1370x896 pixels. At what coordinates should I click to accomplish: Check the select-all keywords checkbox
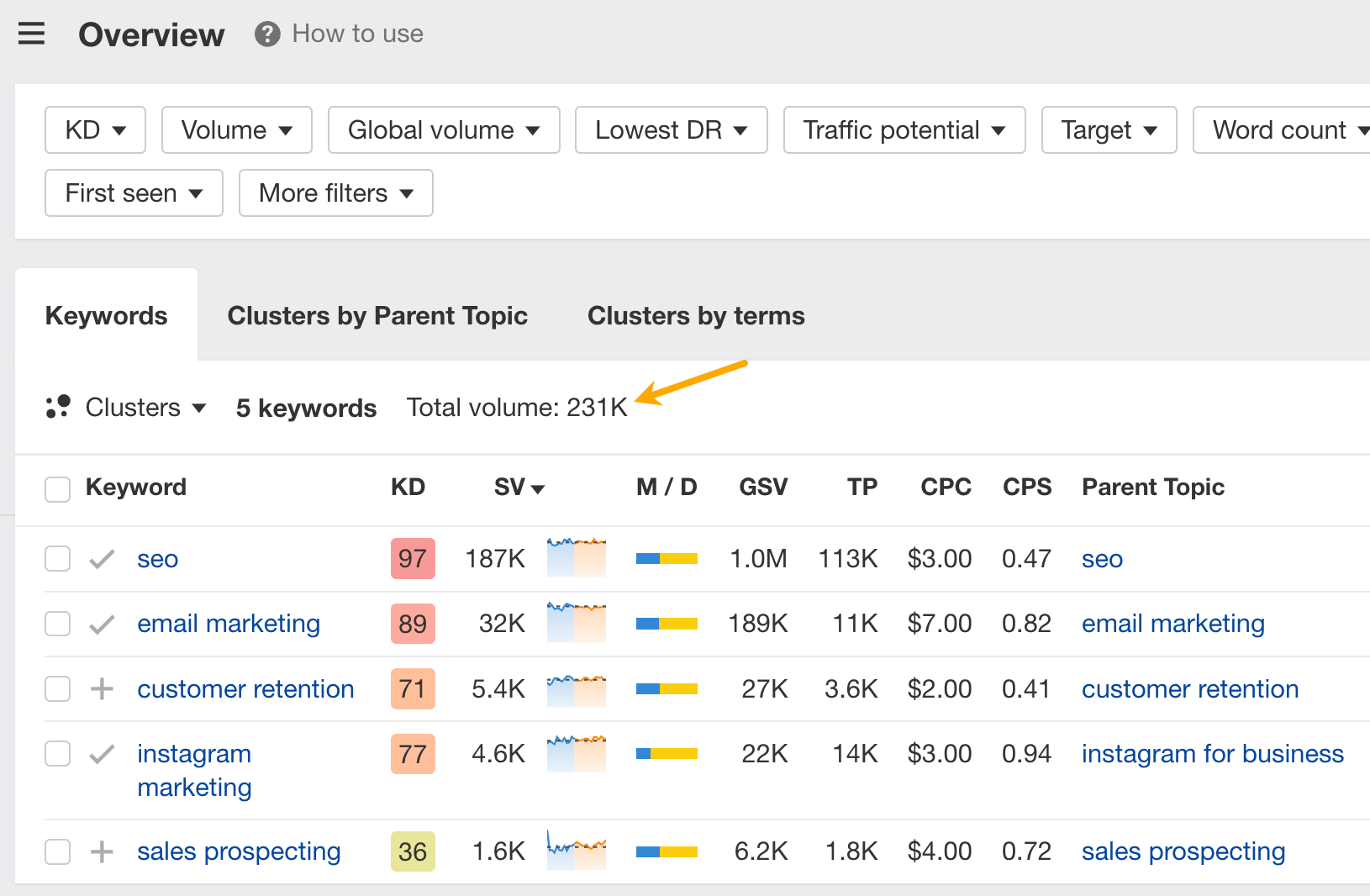tap(57, 488)
